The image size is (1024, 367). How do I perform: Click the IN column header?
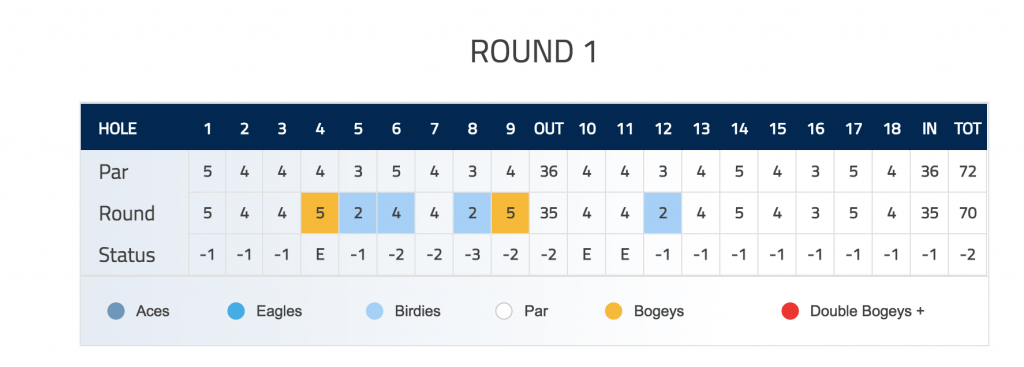coord(929,129)
